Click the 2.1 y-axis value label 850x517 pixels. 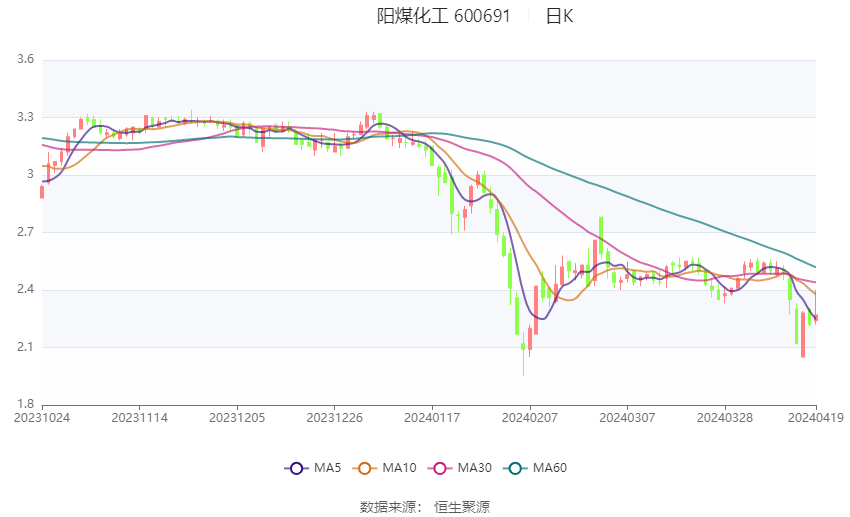(x=25, y=347)
